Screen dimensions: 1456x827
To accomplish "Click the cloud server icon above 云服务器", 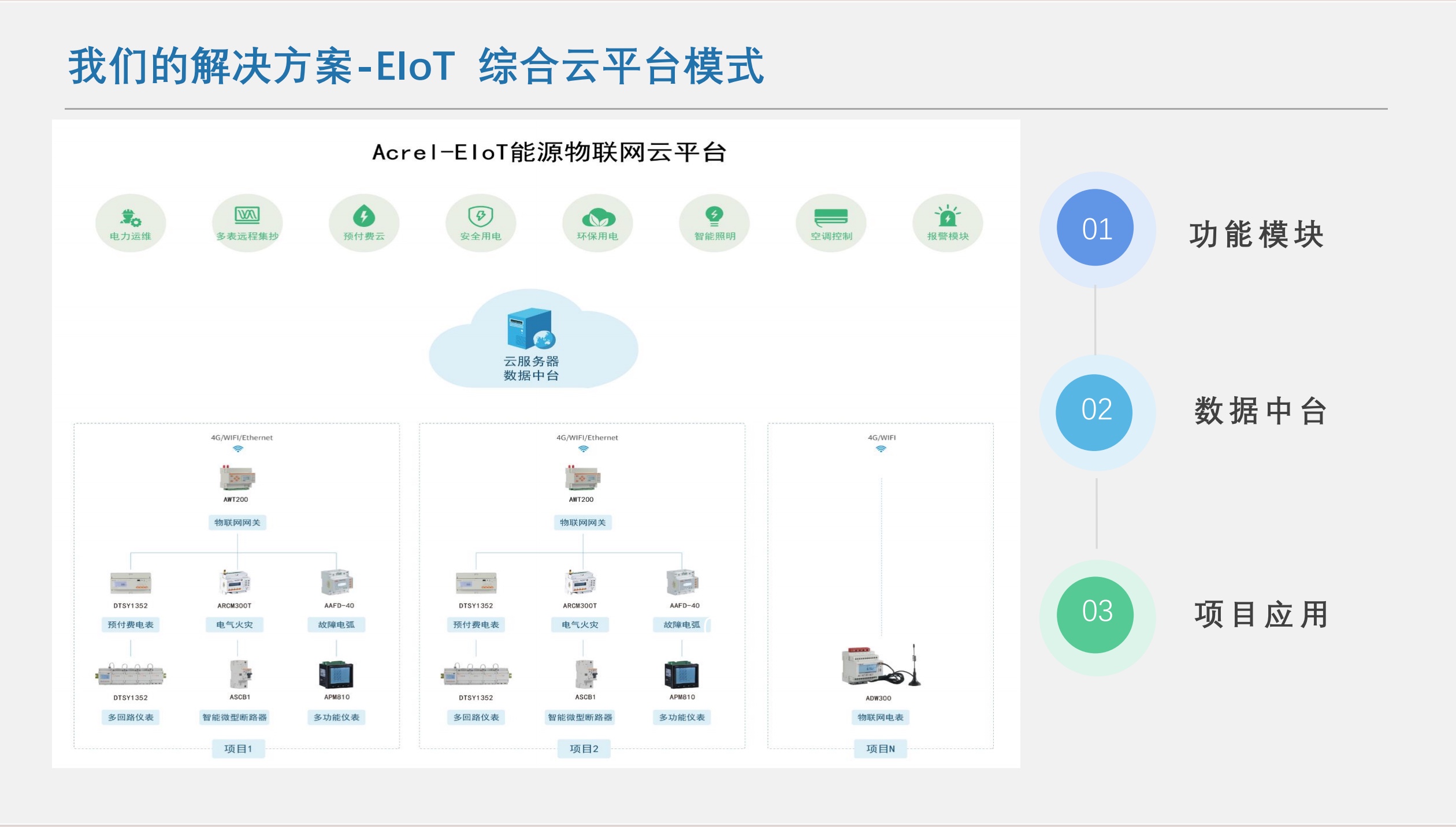I will coord(531,329).
